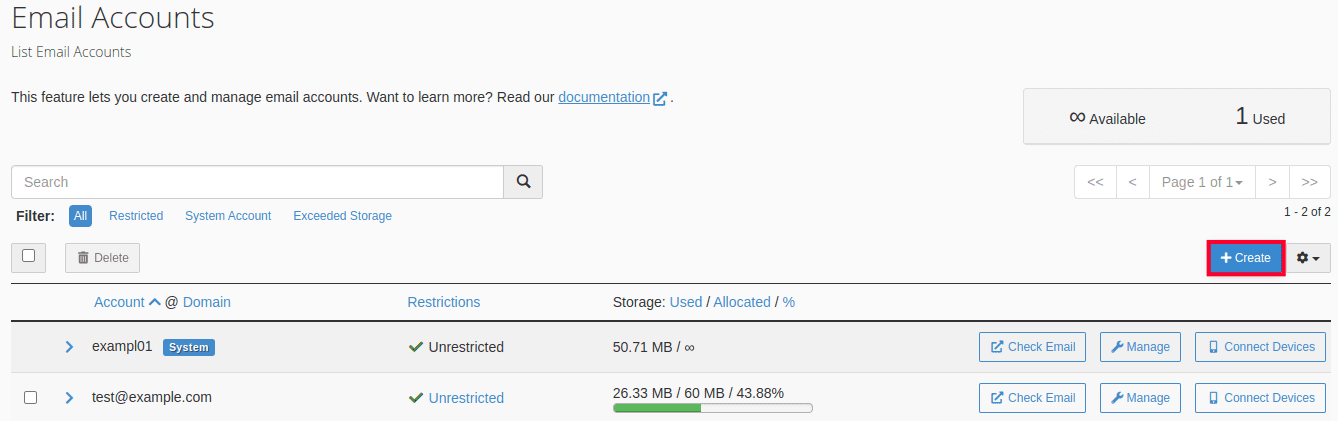Select the test@example.com row checkbox
Viewport: 1338px width, 421px height.
[x=30, y=397]
